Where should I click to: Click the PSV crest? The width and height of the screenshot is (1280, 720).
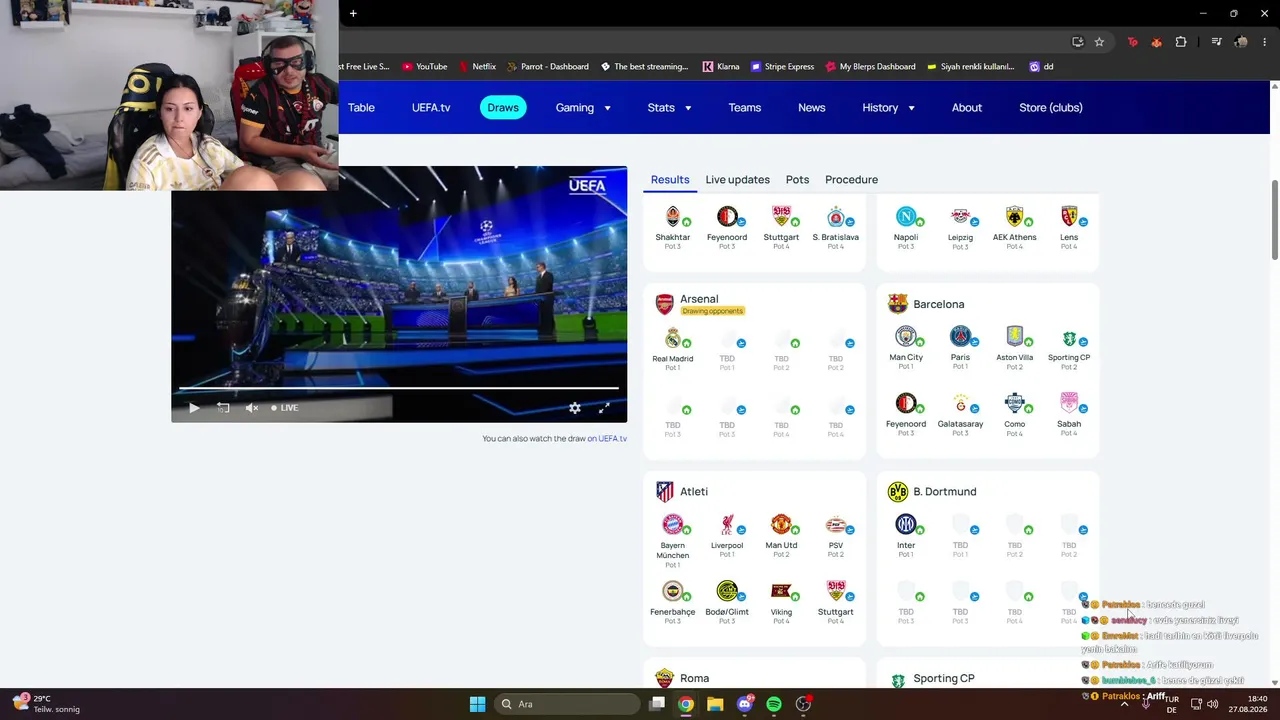pyautogui.click(x=835, y=524)
